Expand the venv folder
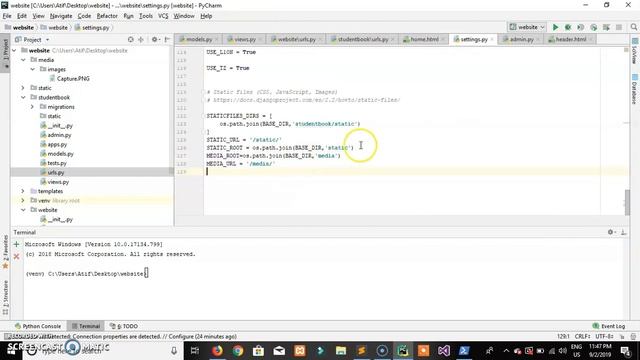Viewport: 640px width, 360px height. [23, 200]
